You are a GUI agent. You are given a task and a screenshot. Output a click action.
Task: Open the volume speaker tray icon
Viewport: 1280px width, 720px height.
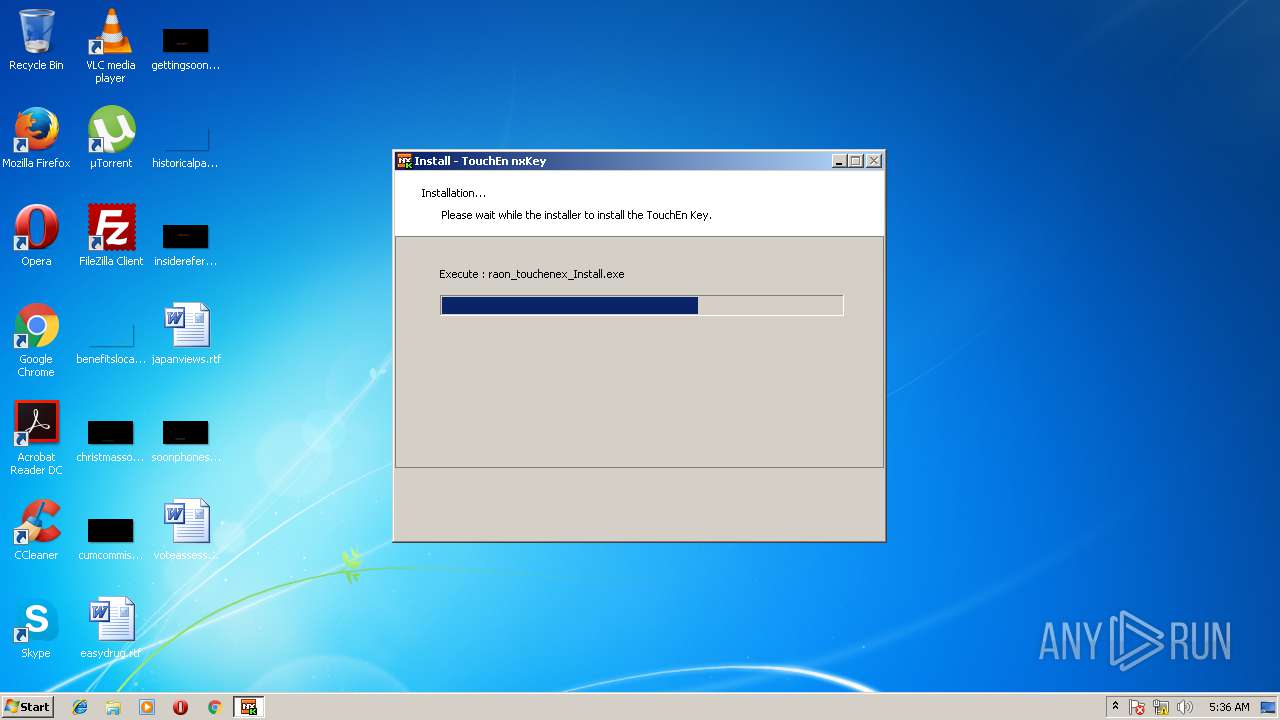[1185, 707]
